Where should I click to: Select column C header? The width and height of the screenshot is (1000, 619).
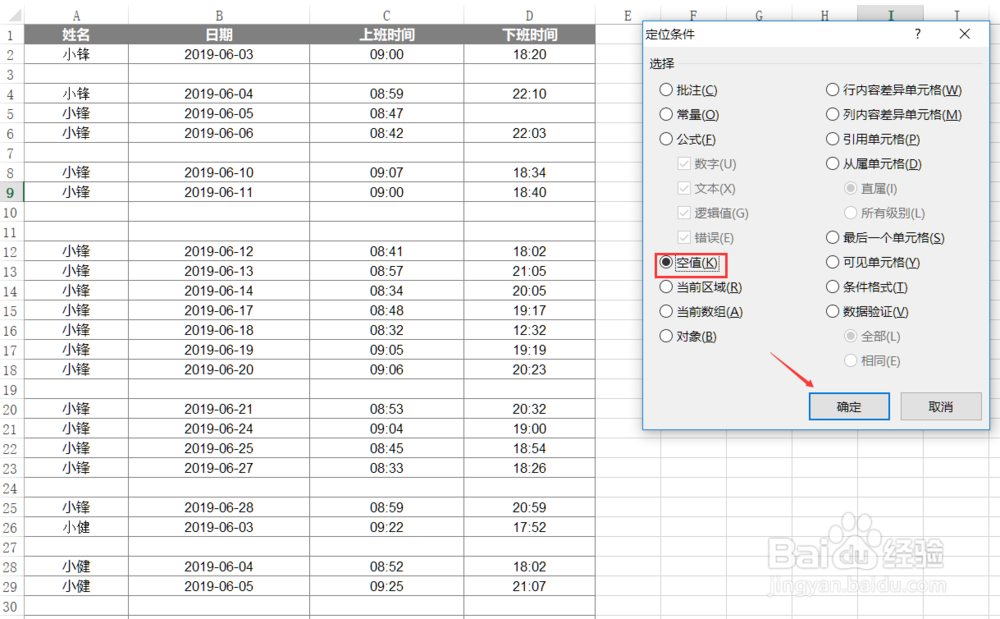386,15
